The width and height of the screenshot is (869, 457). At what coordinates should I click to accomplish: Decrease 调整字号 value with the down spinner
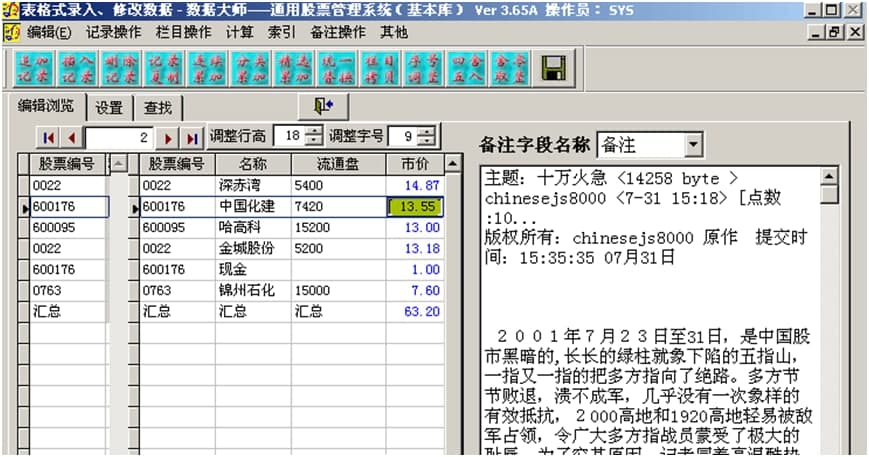tap(428, 142)
